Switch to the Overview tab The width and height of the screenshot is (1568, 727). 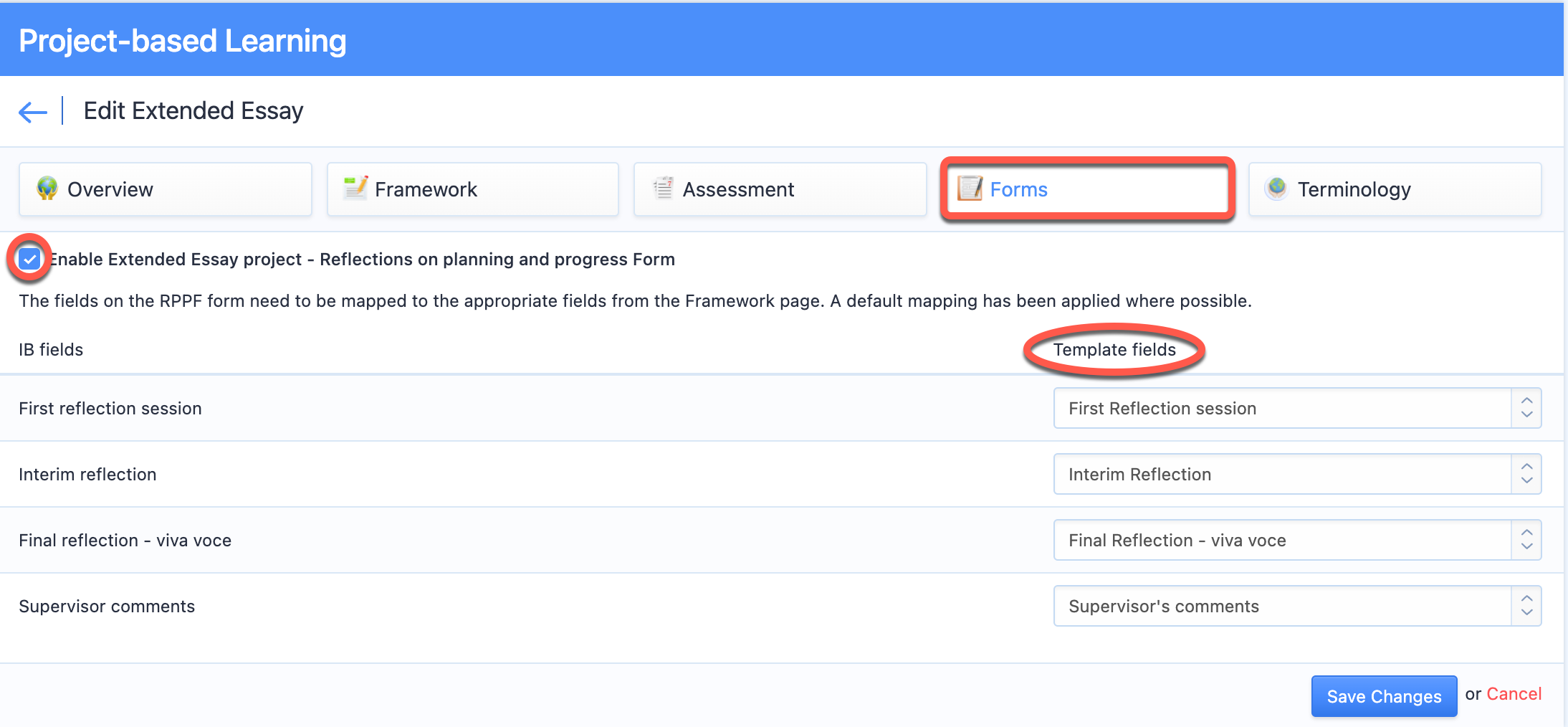click(x=166, y=189)
